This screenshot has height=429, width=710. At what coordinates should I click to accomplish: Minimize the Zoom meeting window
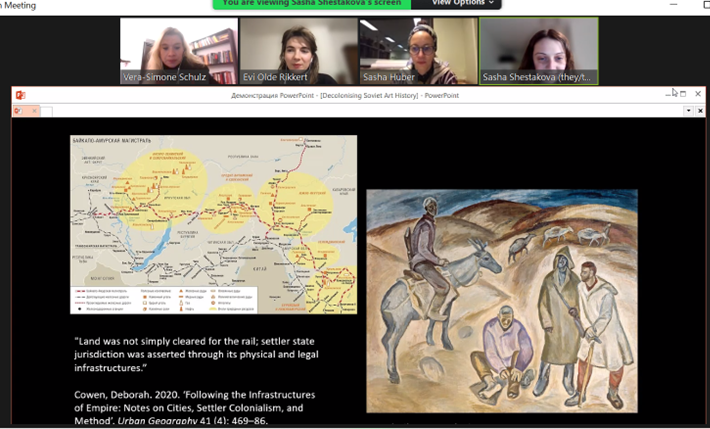pyautogui.click(x=673, y=4)
